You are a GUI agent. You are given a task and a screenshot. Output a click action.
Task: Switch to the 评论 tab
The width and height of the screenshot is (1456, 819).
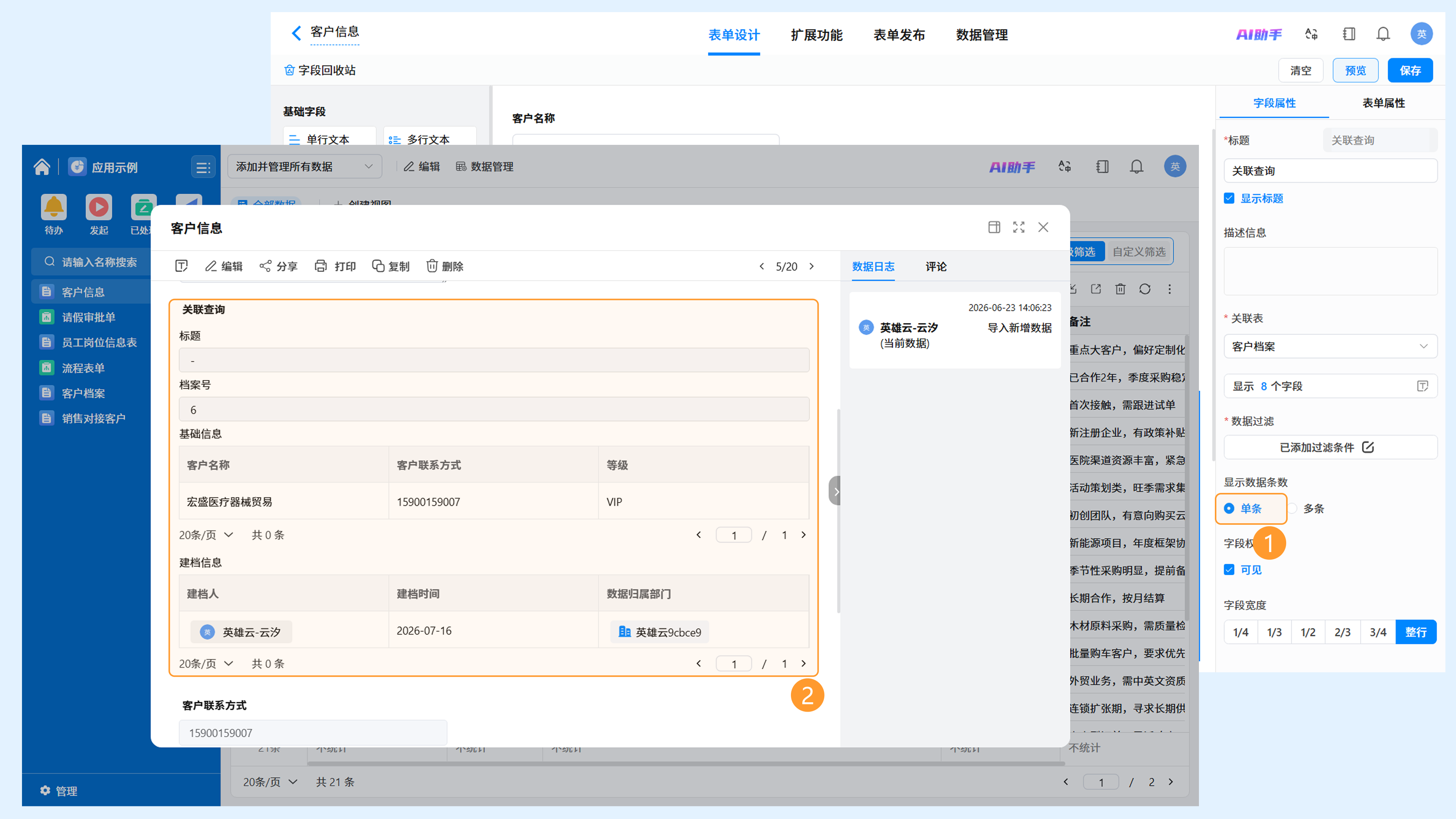935,266
